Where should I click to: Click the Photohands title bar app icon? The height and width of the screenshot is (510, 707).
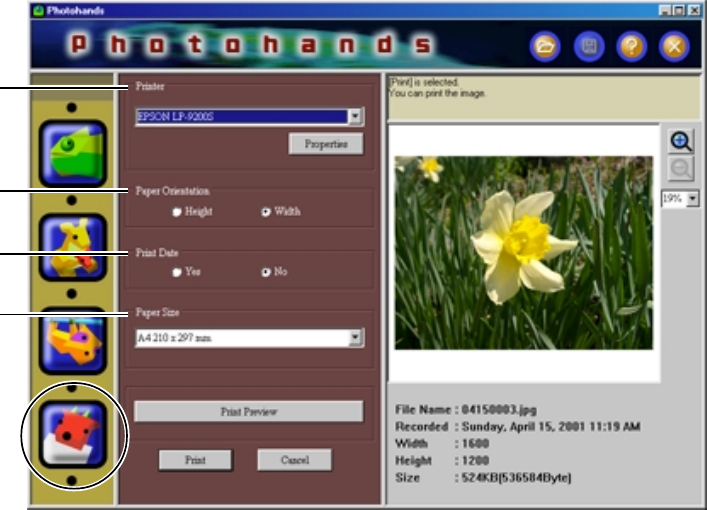(38, 10)
